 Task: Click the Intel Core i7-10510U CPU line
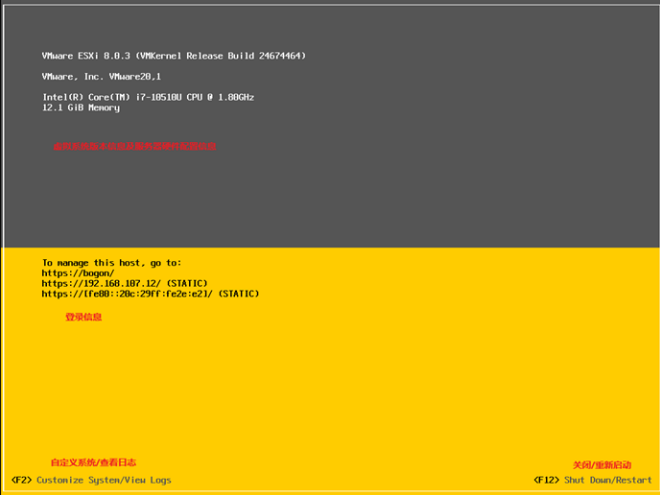pos(147,97)
